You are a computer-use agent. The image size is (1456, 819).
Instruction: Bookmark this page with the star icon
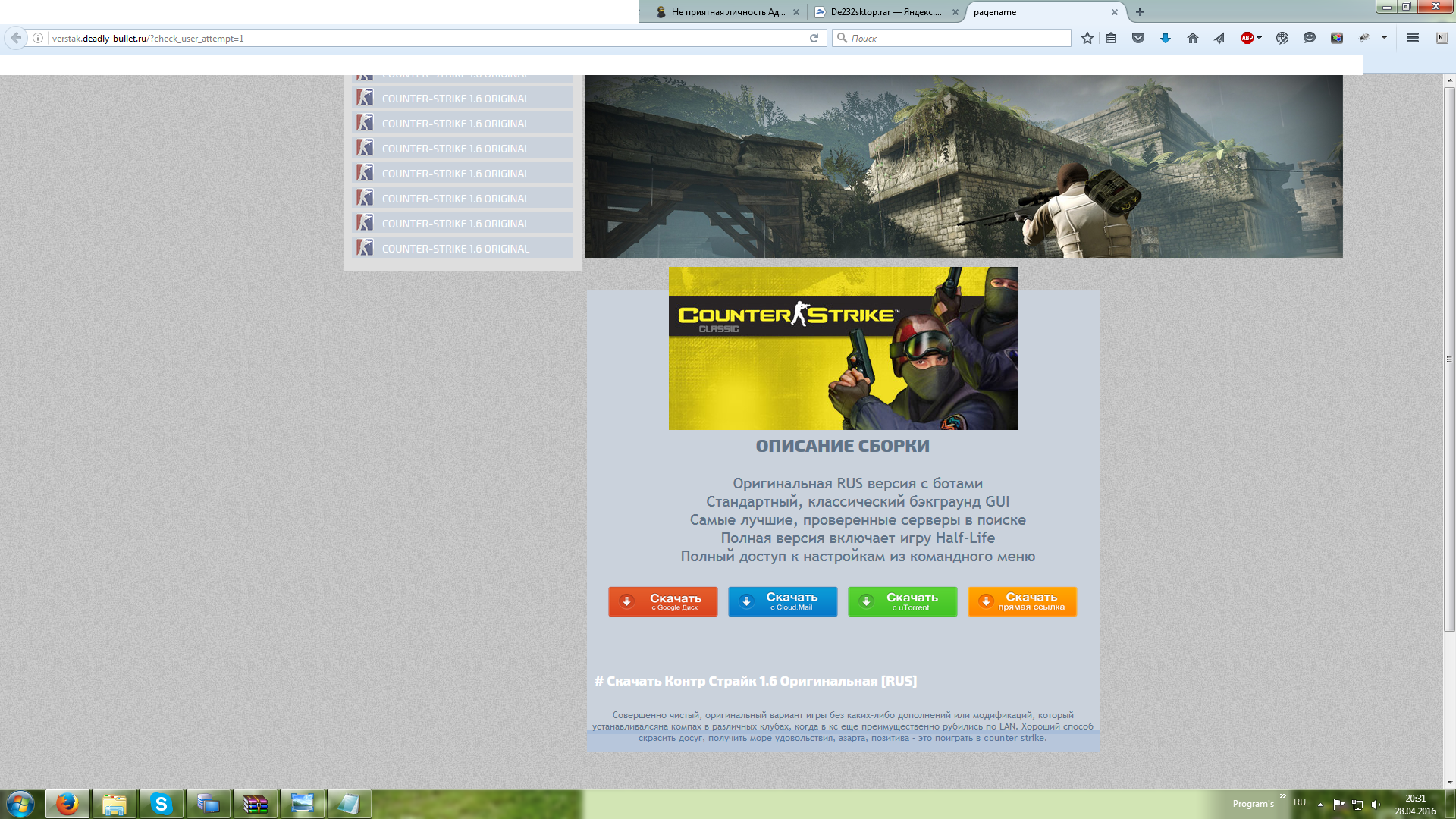tap(1087, 38)
